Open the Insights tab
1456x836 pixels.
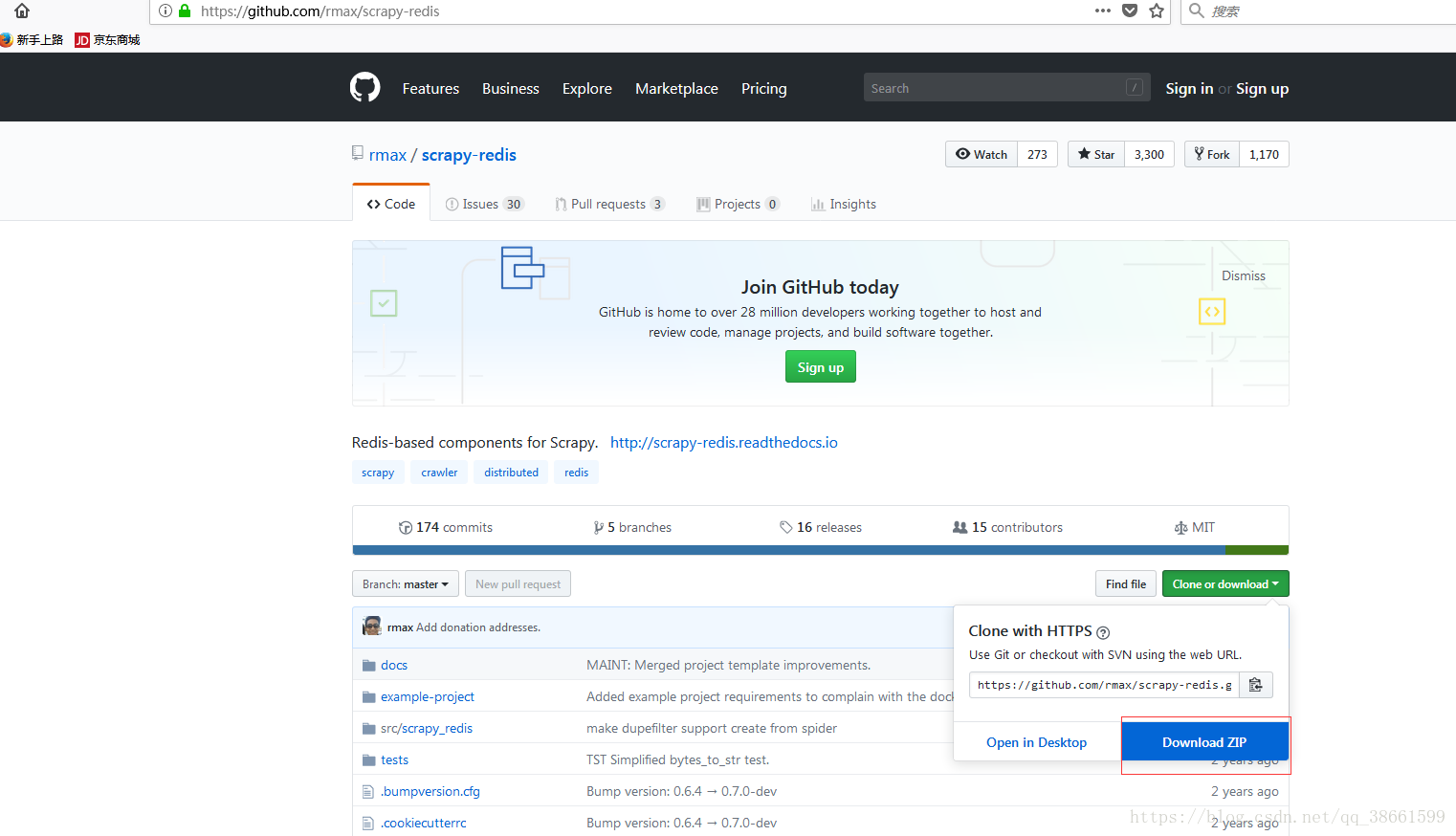point(844,204)
